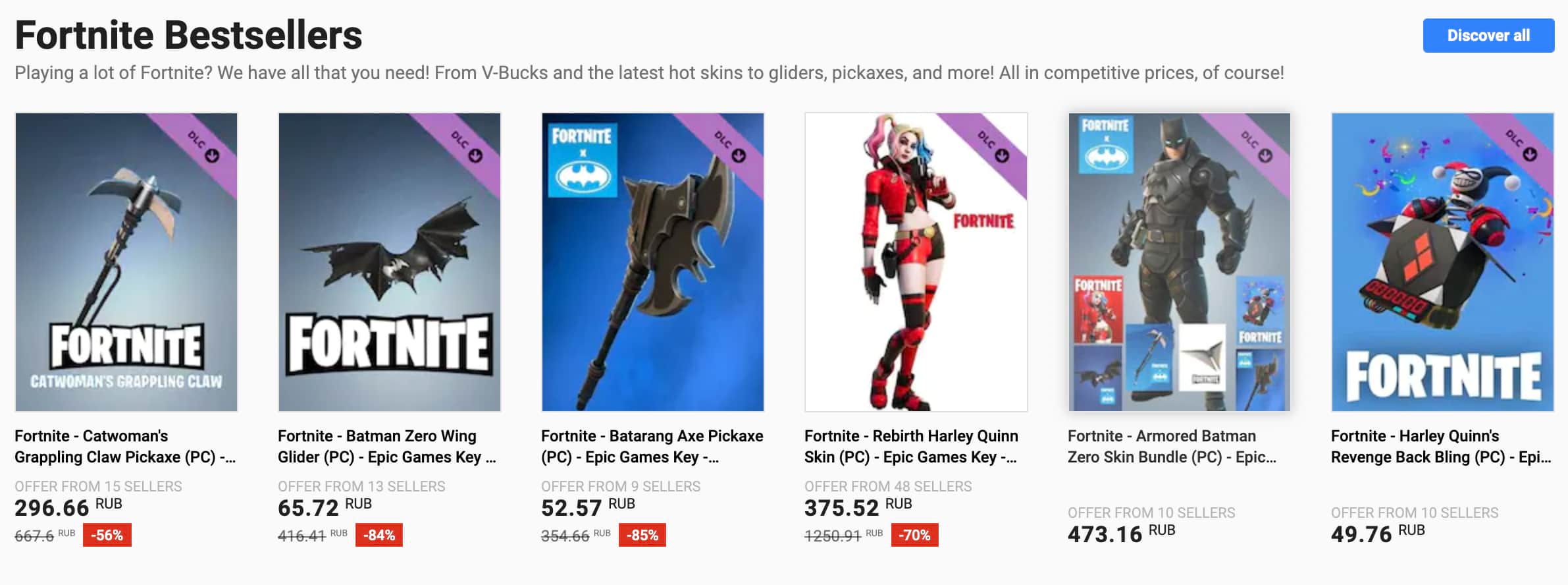Click the DLC badge on Catwoman's Claw
Image resolution: width=1568 pixels, height=585 pixels.
(203, 147)
